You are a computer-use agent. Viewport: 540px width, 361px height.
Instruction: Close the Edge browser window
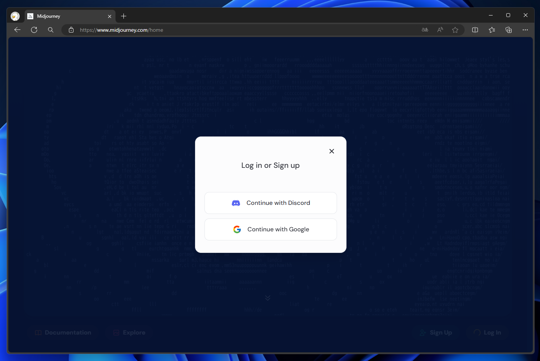[526, 15]
